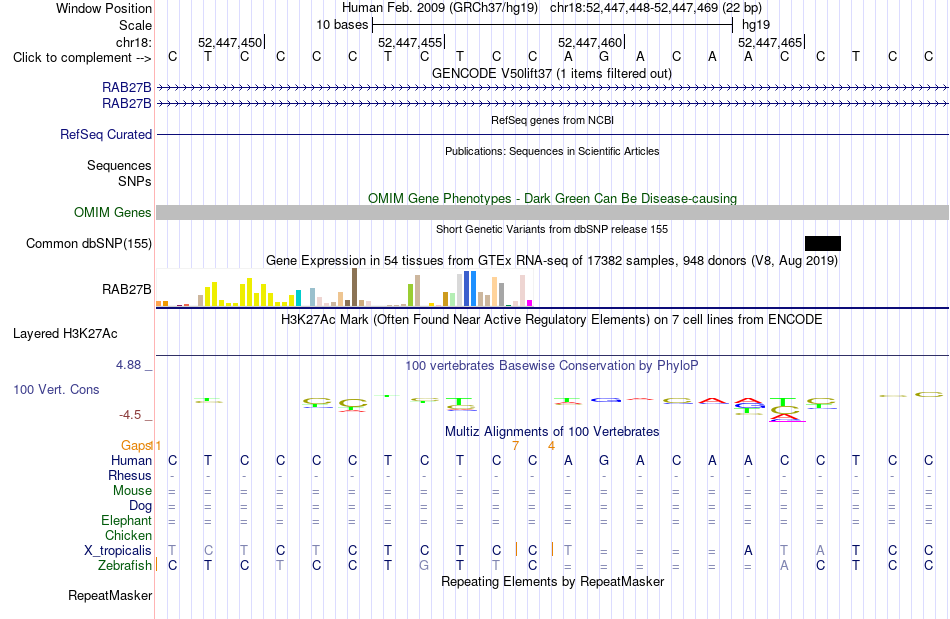Click the orange gap number 7
This screenshot has width=950, height=619.
[516, 446]
